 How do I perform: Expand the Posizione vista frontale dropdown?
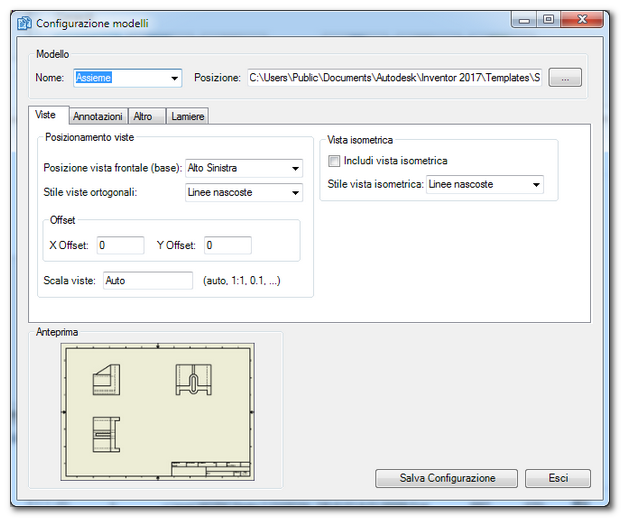point(244,168)
